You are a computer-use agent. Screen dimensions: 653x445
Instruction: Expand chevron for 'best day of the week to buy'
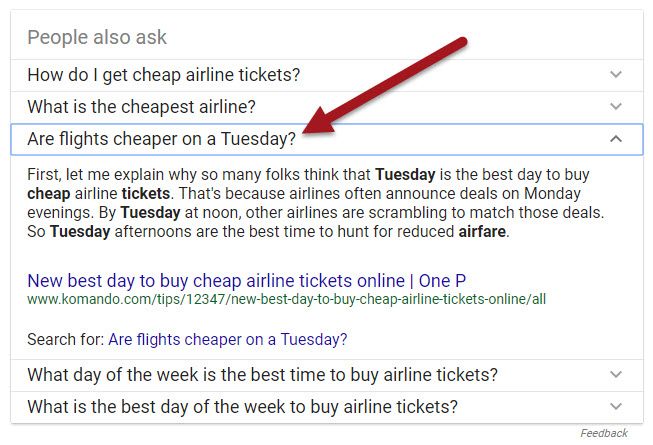(x=616, y=406)
